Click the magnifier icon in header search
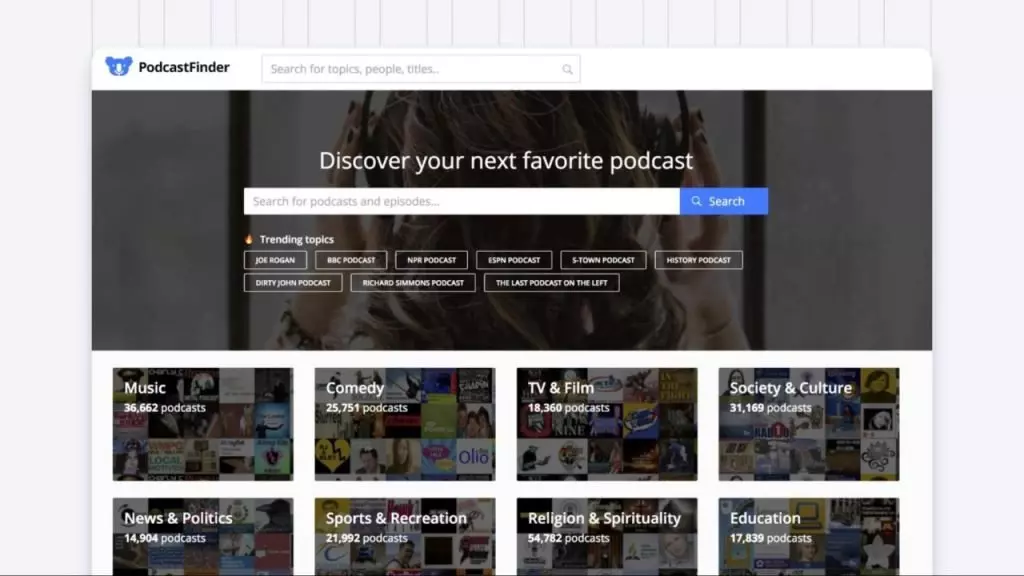The image size is (1024, 576). point(568,69)
